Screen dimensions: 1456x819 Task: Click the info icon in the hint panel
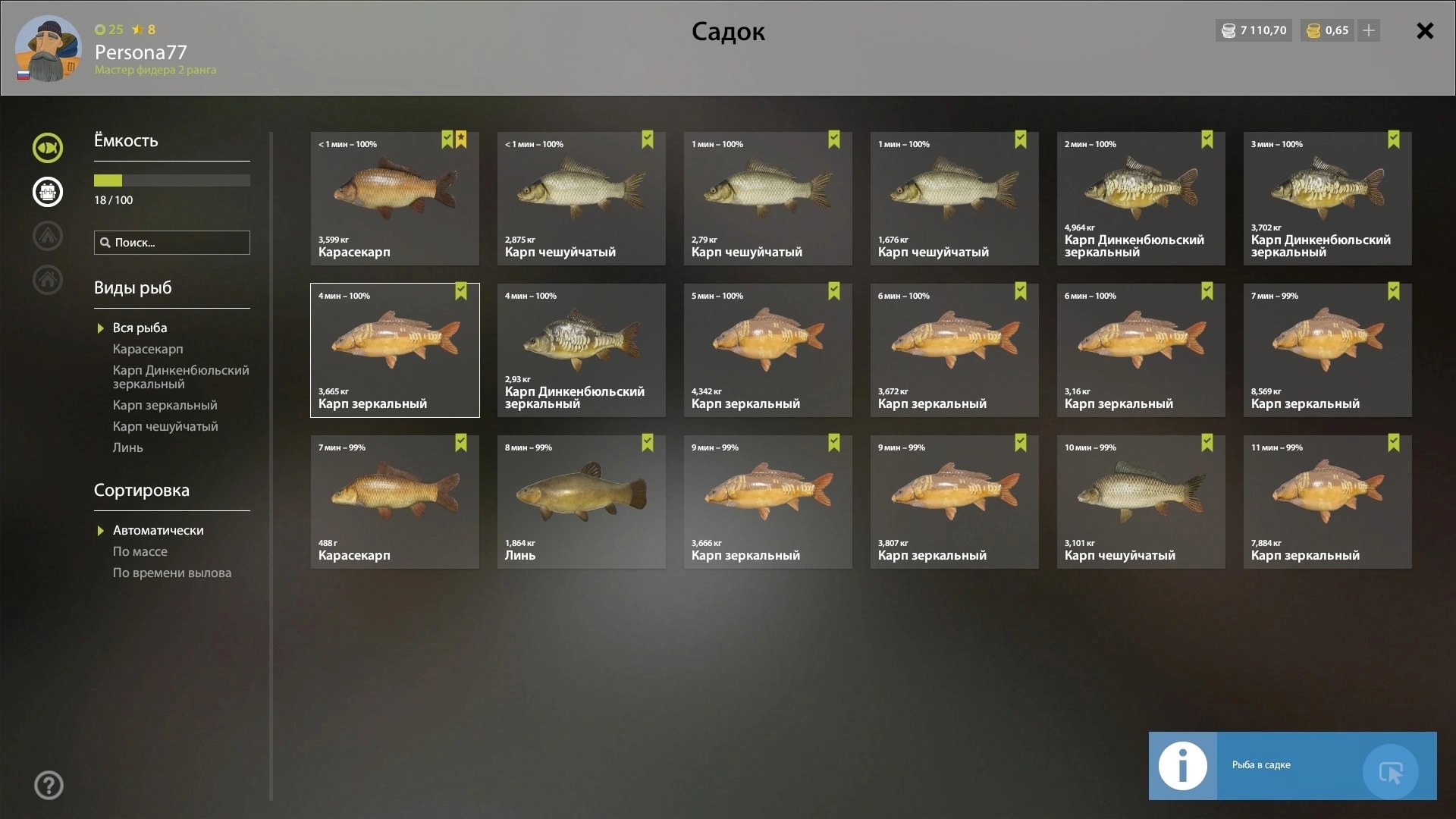pos(1182,765)
